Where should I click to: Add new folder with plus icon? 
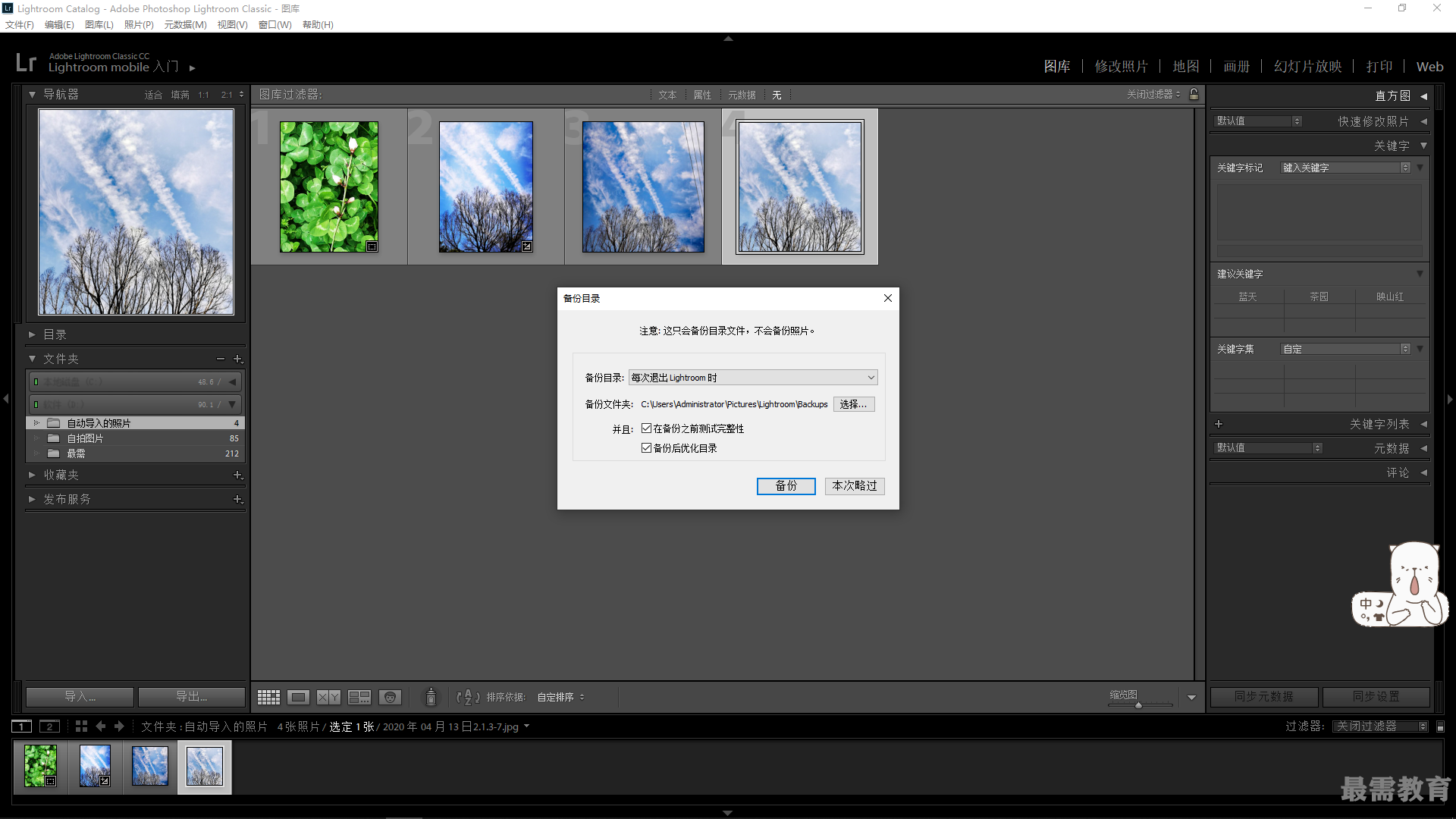tap(237, 359)
